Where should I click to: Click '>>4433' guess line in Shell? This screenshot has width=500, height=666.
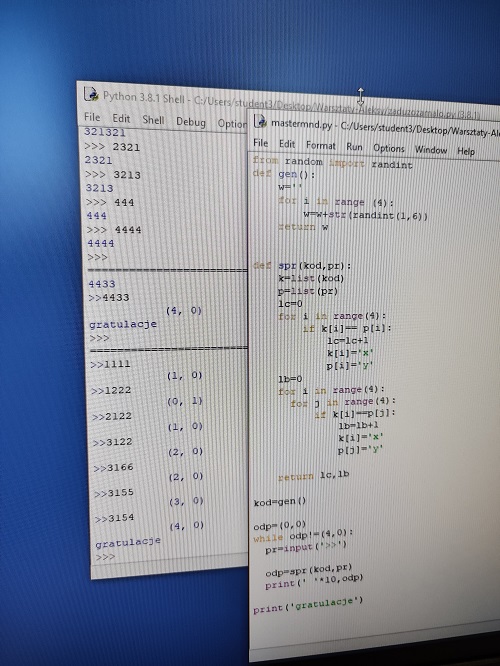point(109,297)
